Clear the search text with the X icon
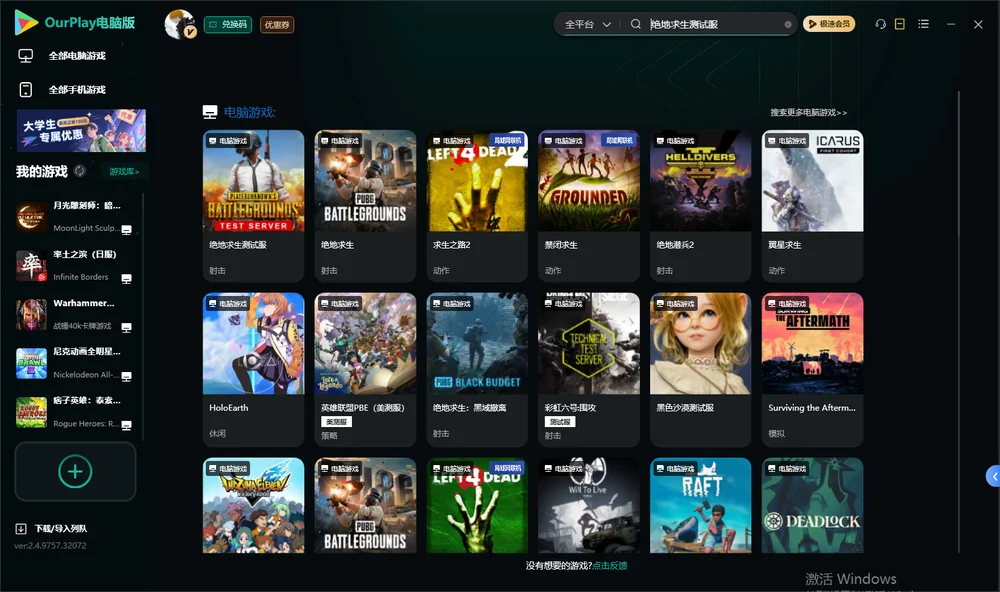The image size is (1000, 592). [788, 25]
